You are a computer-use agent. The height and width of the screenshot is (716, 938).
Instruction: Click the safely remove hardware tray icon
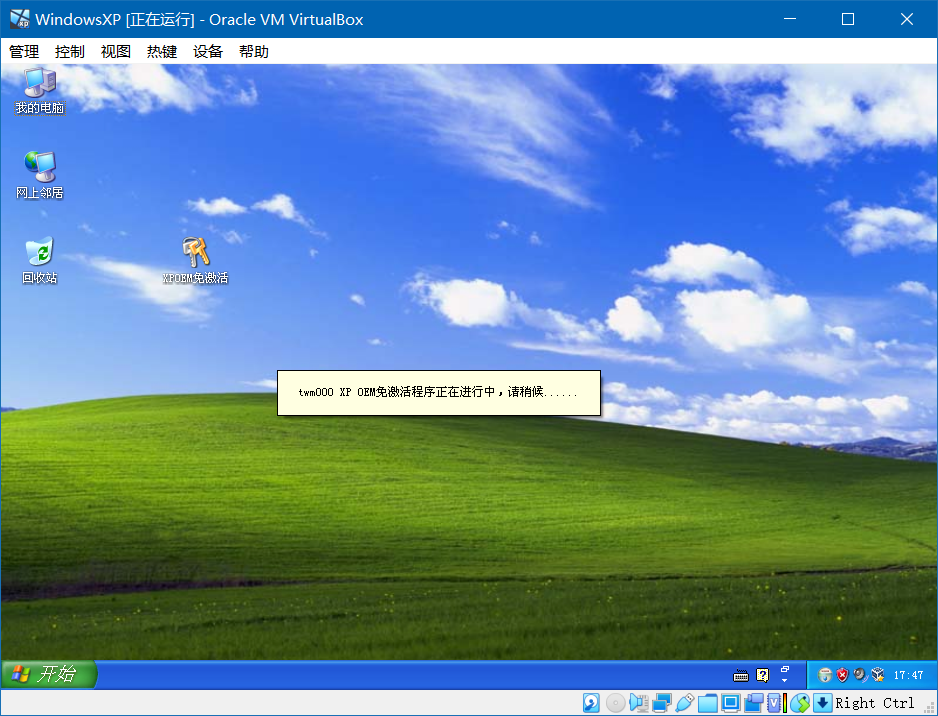tap(825, 675)
